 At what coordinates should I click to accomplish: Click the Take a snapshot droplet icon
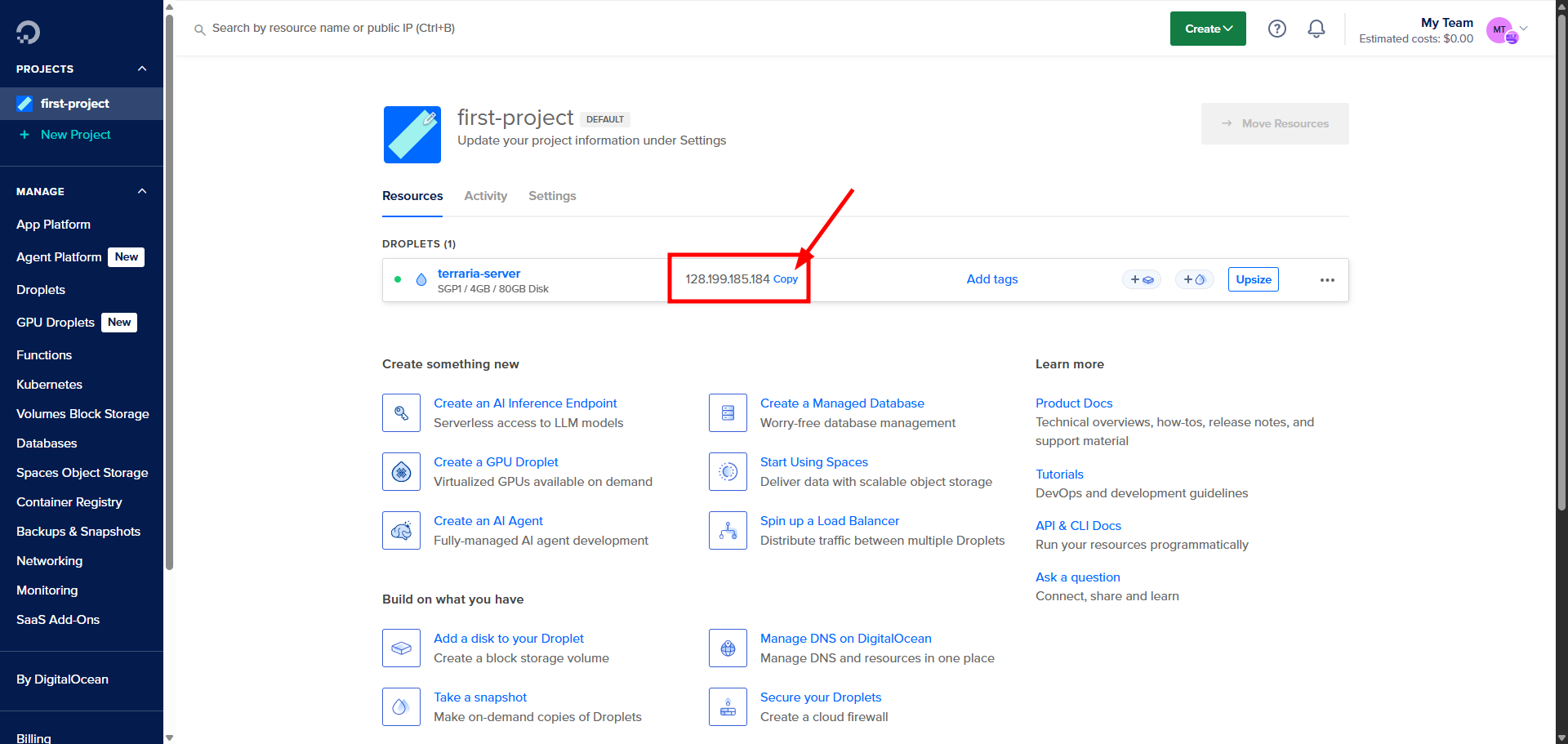[401, 706]
